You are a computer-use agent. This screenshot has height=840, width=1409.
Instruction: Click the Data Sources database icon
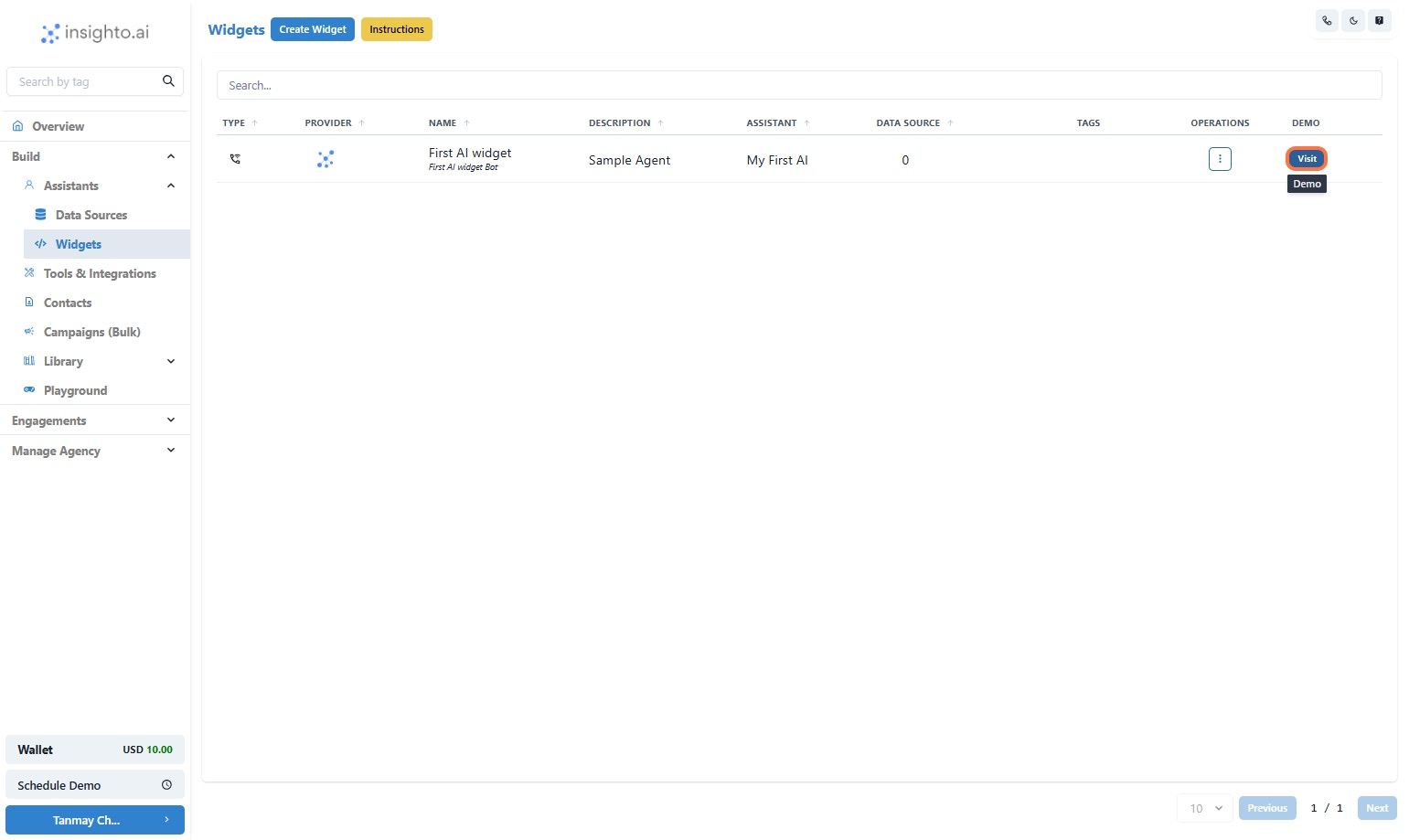coord(40,215)
